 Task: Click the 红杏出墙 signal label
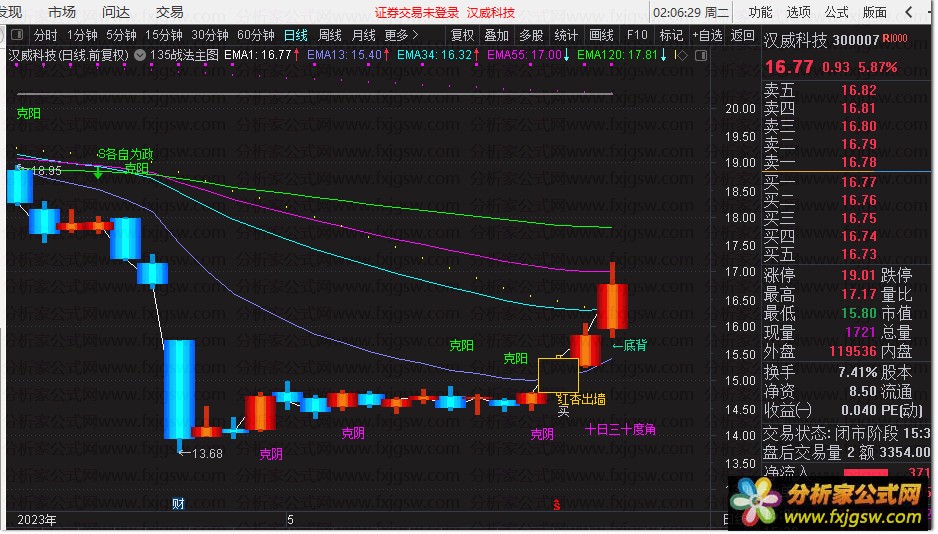[581, 399]
